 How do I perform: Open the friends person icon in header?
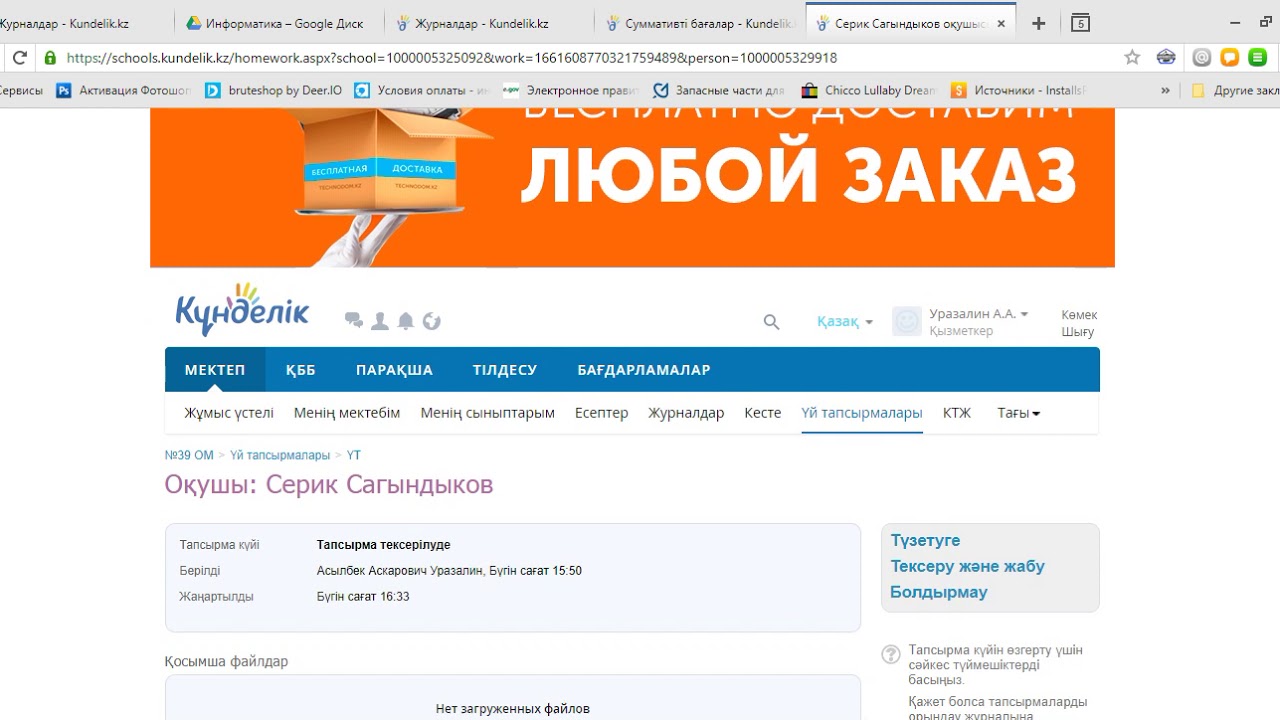click(x=380, y=321)
